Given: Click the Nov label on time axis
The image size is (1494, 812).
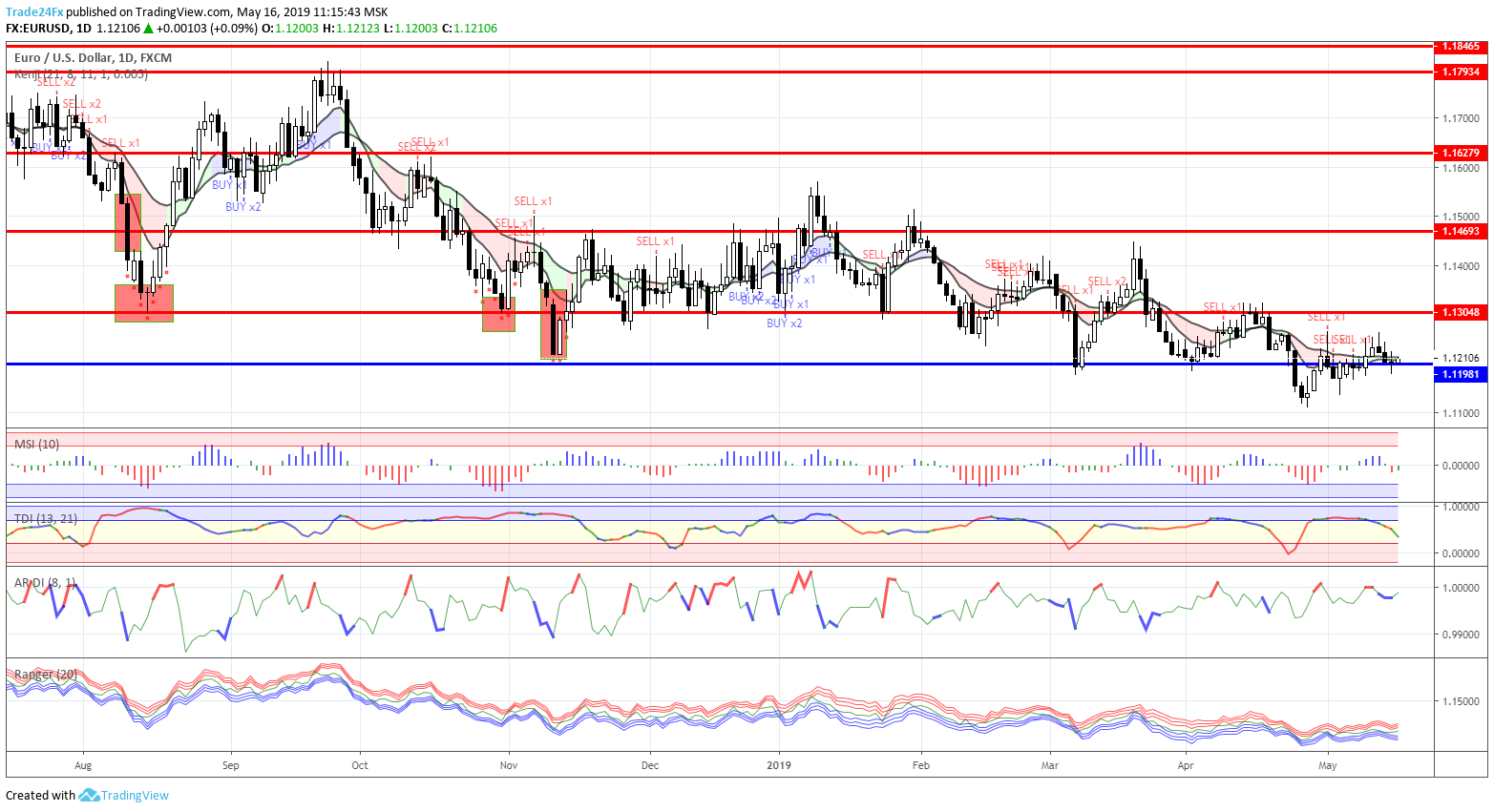Looking at the screenshot, I should pyautogui.click(x=509, y=765).
